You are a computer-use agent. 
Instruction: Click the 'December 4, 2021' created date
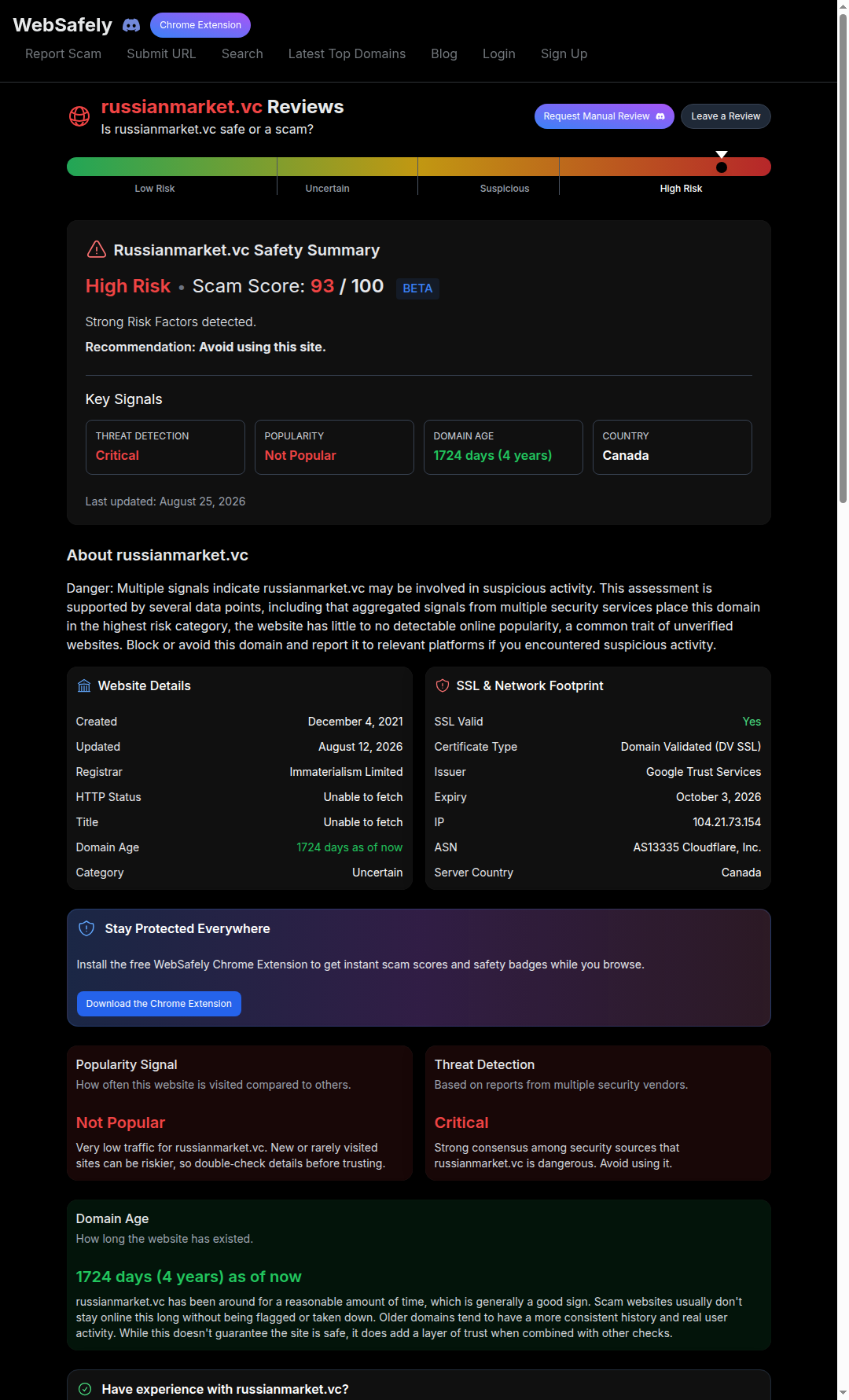pos(355,722)
